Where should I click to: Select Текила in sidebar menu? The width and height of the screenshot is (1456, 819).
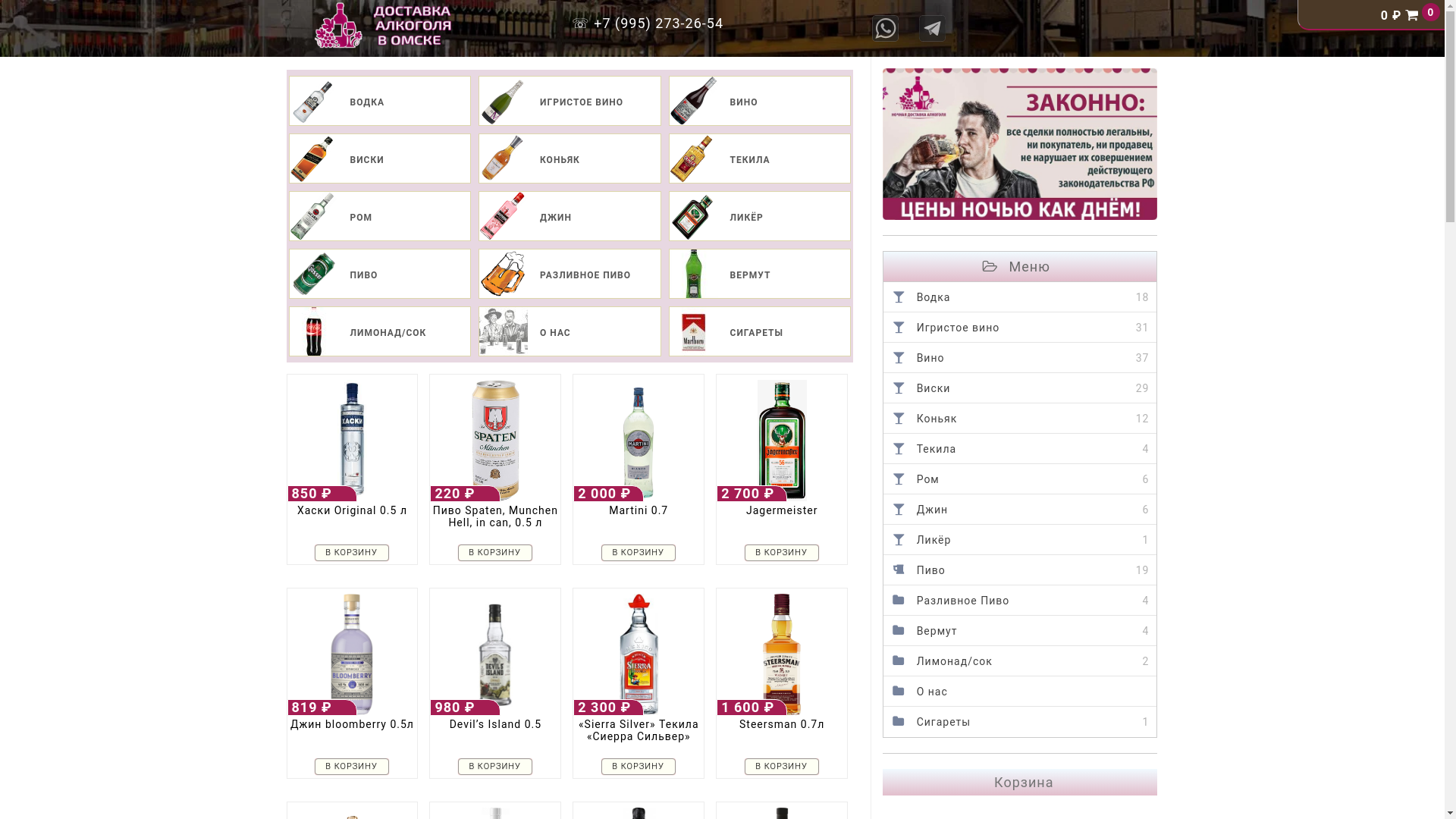point(1019,449)
